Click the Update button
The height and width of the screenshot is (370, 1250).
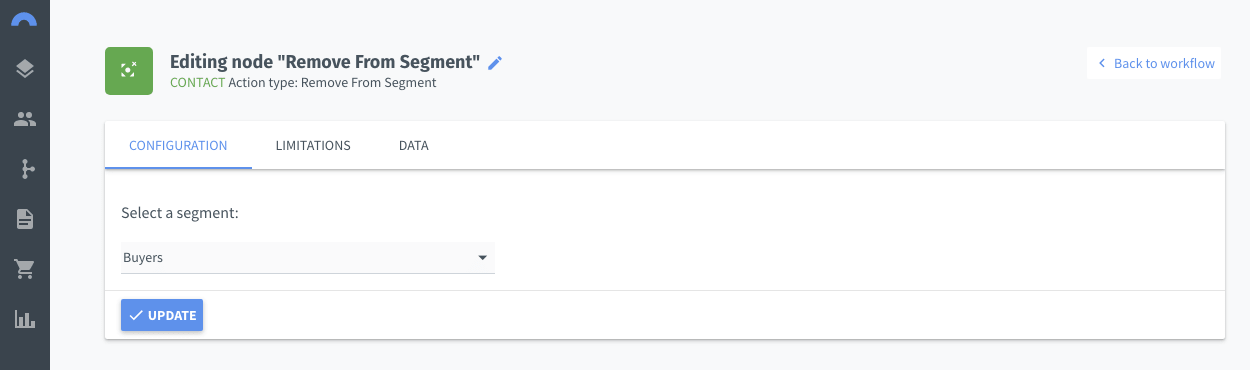(x=162, y=315)
